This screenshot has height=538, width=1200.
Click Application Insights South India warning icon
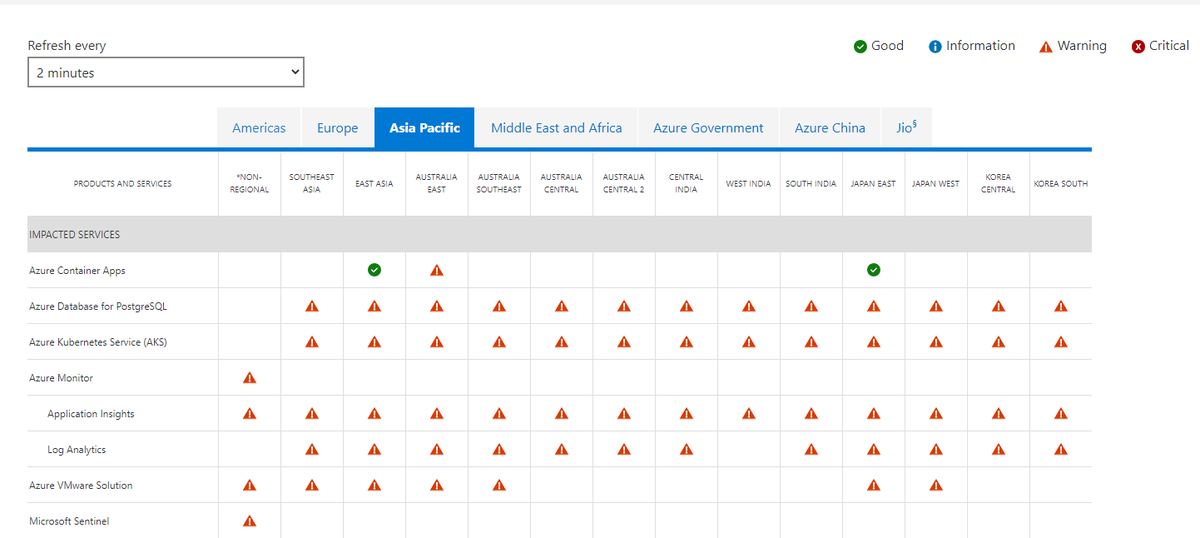pos(811,414)
